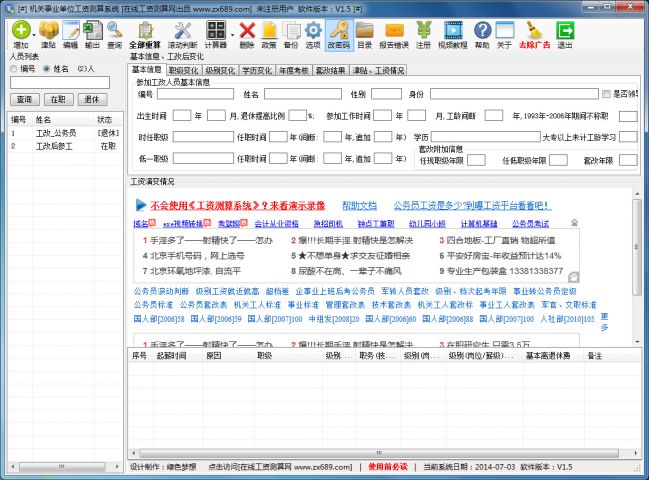Toggle the 是否领 checkbox
649x480 pixels.
[x=607, y=94]
